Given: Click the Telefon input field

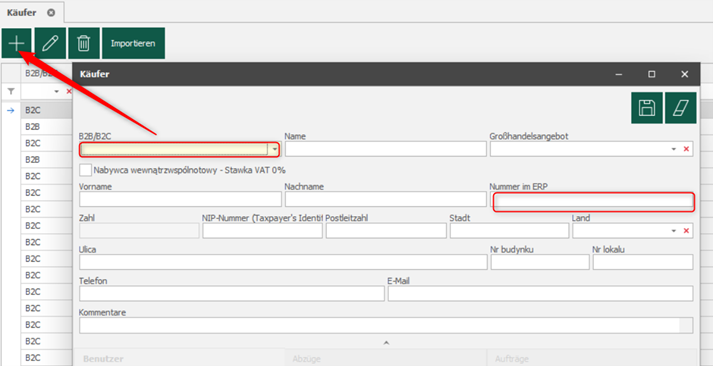Looking at the screenshot, I should pyautogui.click(x=232, y=294).
